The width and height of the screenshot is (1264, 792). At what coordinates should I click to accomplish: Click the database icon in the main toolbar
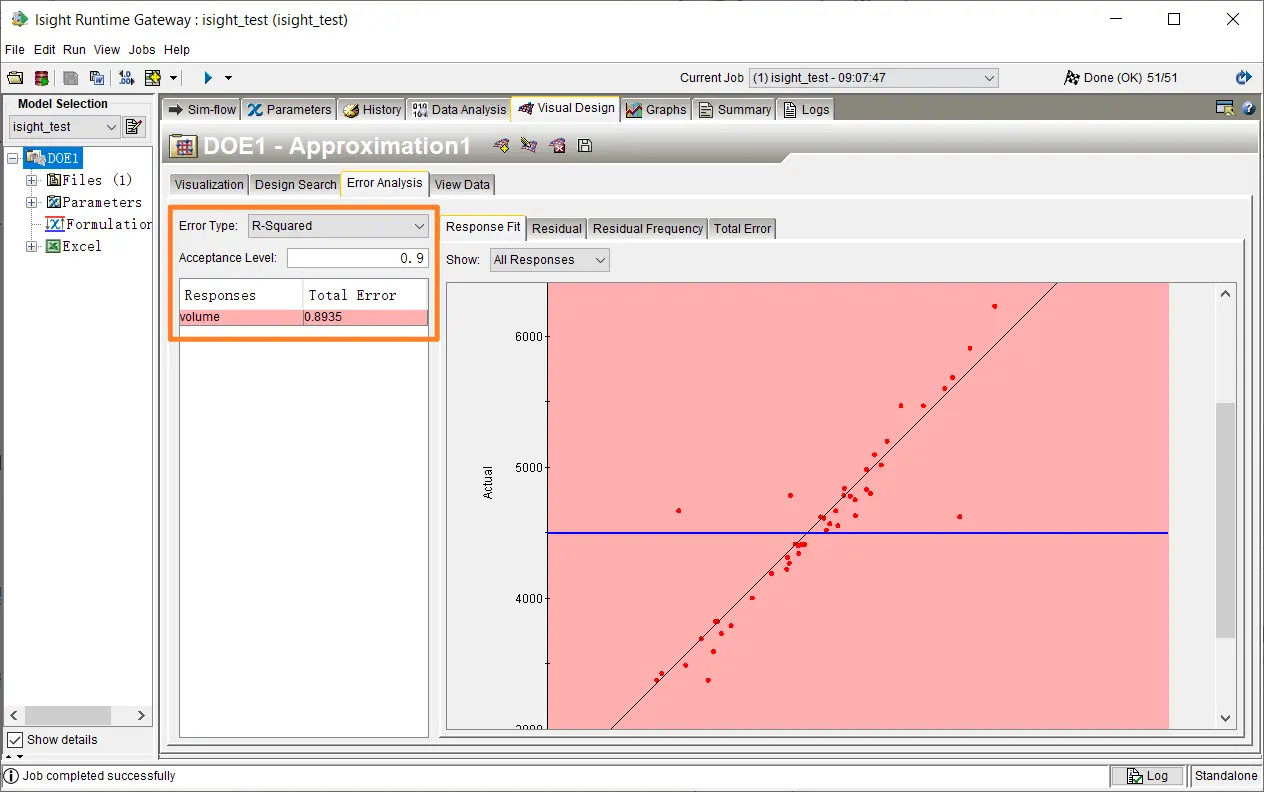[x=41, y=78]
